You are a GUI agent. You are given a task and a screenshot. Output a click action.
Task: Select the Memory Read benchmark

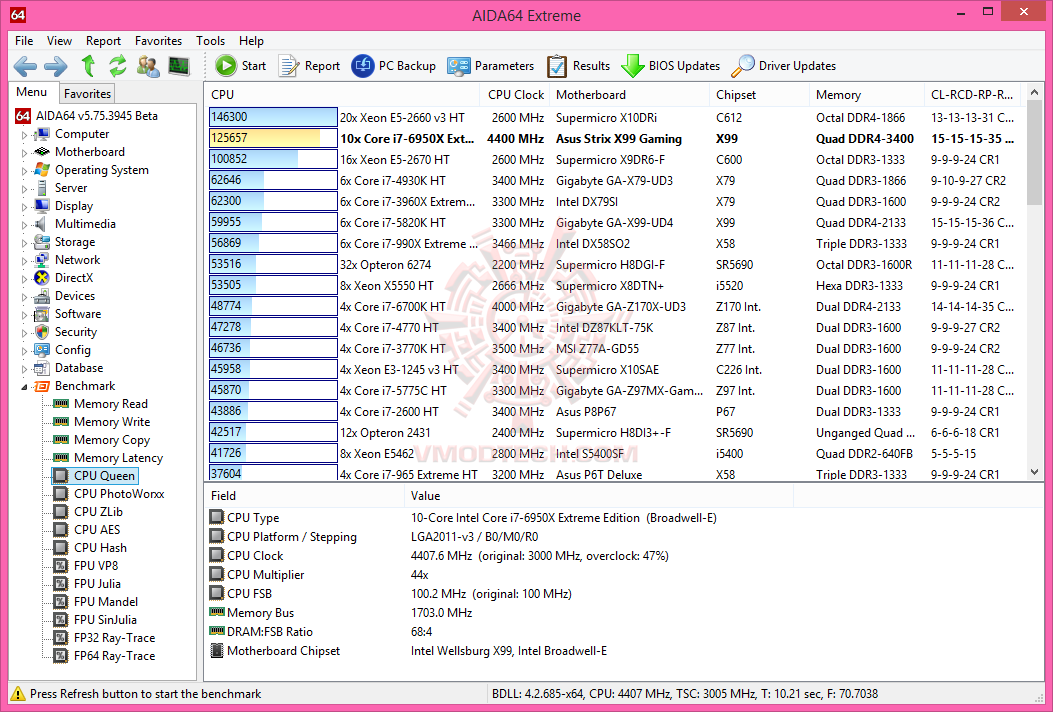(101, 404)
